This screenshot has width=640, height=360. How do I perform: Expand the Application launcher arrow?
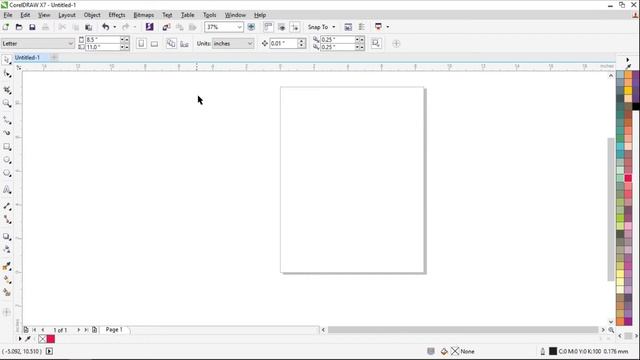coord(387,27)
